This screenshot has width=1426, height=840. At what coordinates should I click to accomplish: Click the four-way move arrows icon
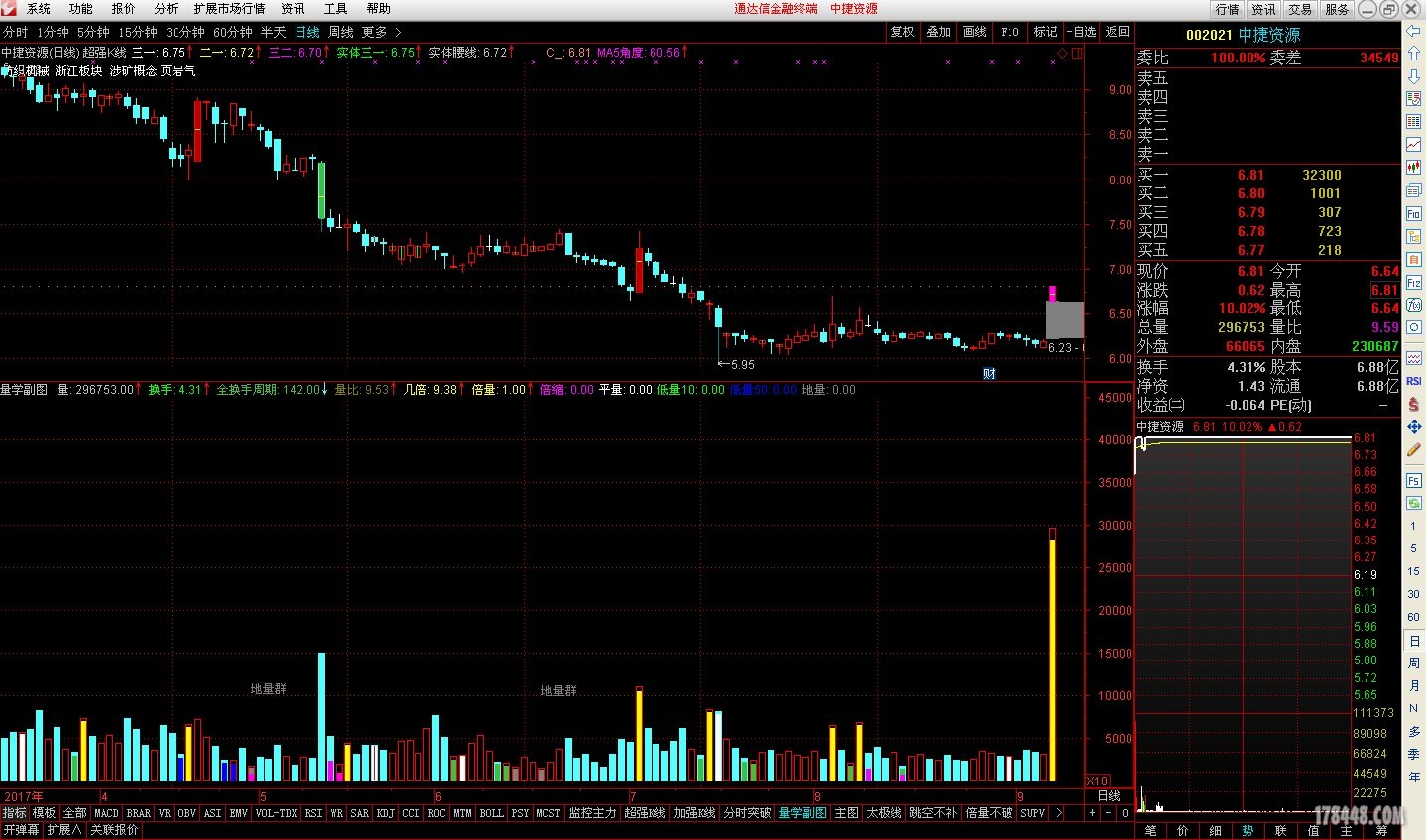coord(1414,426)
